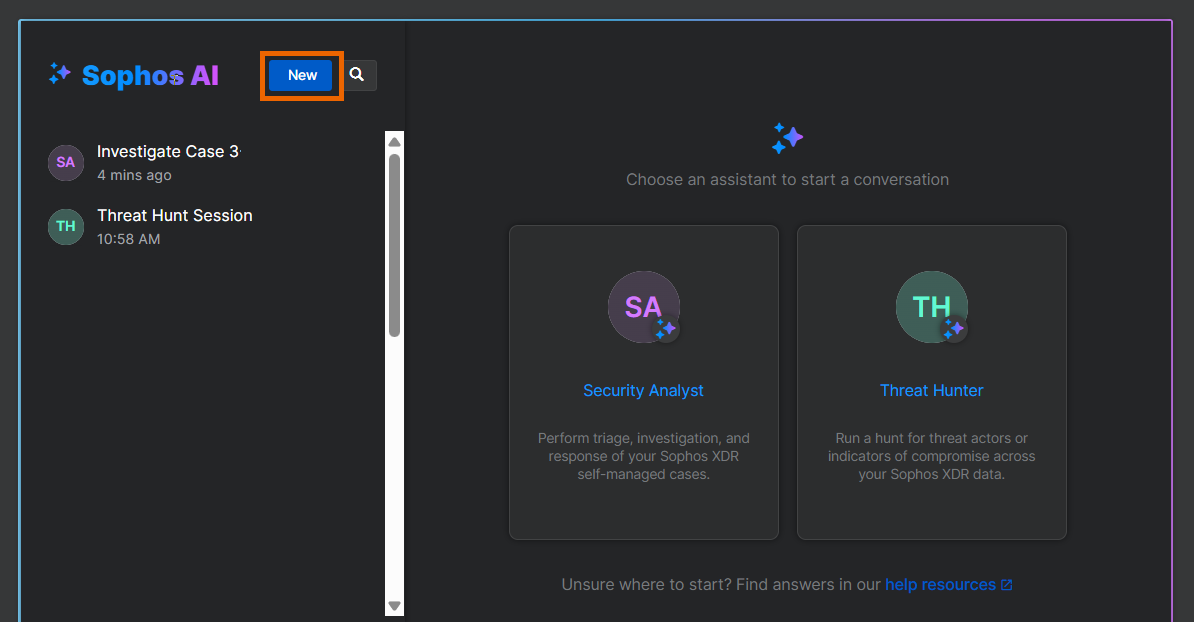Click the TH avatar beside Threat Hunt Session
Image resolution: width=1194 pixels, height=622 pixels.
click(x=66, y=226)
